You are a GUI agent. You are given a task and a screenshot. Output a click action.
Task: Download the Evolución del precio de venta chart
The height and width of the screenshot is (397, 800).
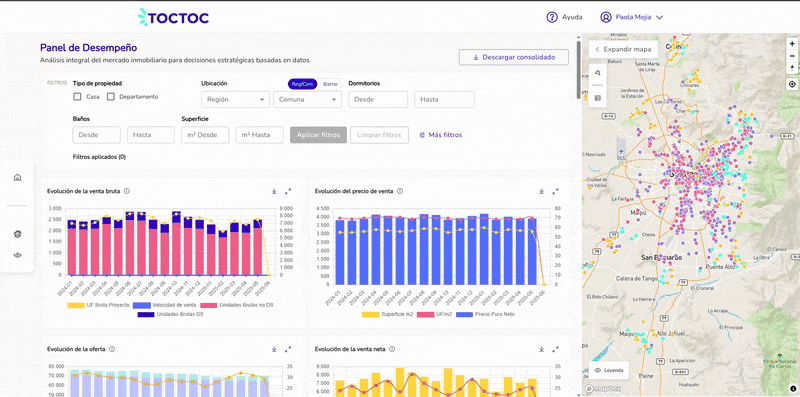click(x=542, y=191)
